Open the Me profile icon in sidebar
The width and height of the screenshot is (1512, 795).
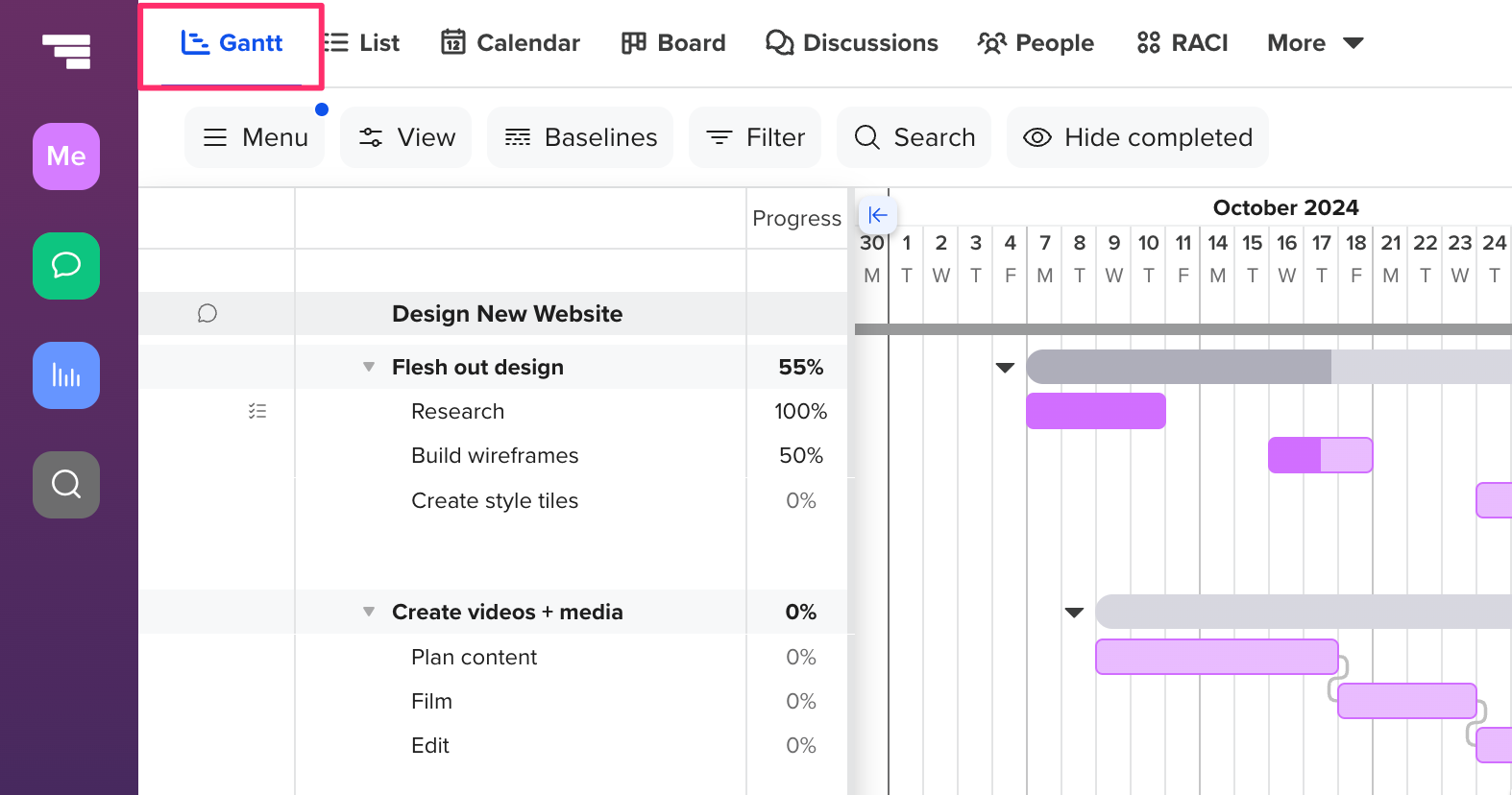coord(66,157)
